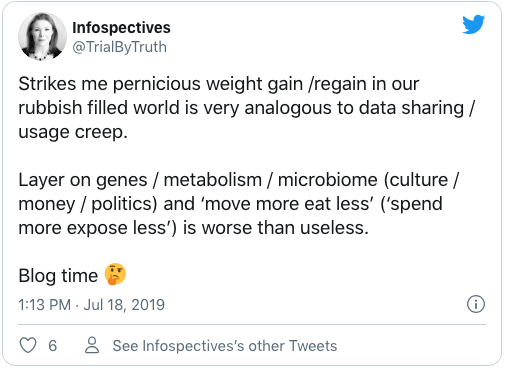Click the like count number 6
The height and width of the screenshot is (368, 505).
click(x=53, y=346)
